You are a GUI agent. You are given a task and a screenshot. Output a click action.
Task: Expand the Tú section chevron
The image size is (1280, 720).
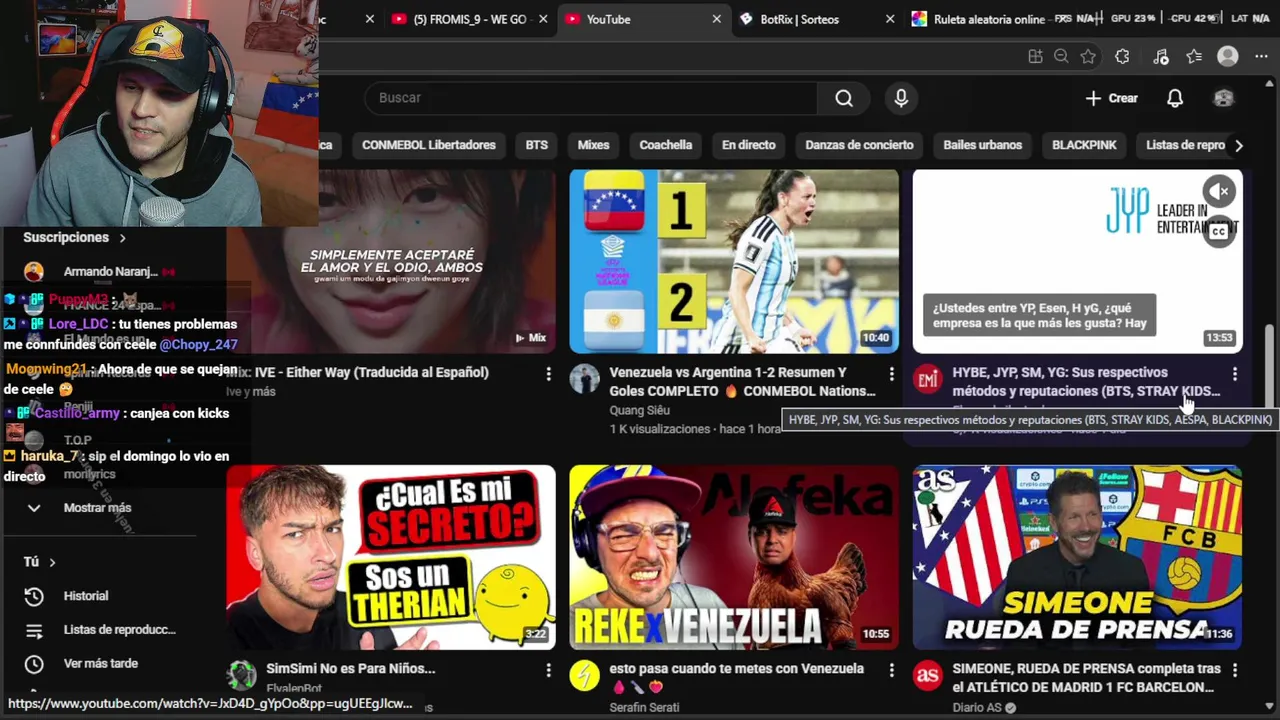pyautogui.click(x=52, y=563)
